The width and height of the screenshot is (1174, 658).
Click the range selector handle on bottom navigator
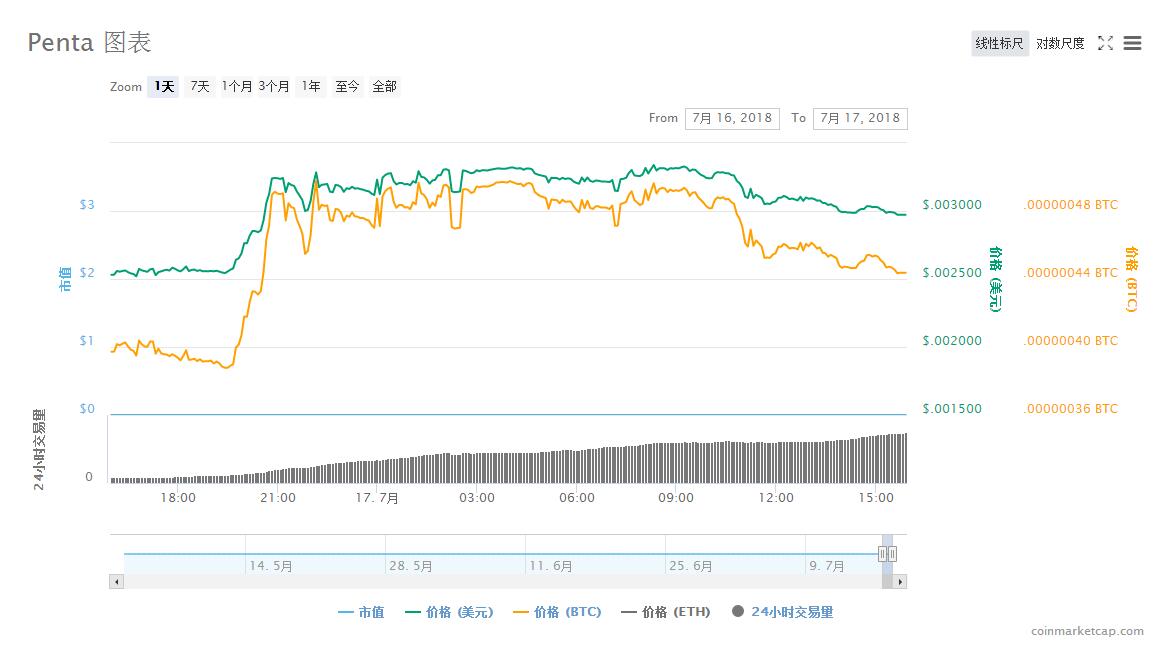point(886,555)
